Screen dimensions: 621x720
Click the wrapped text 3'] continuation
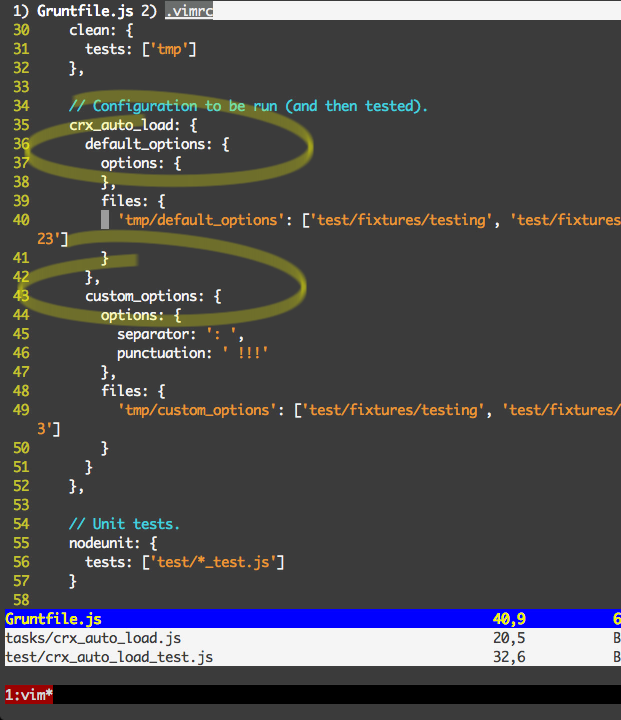coord(49,429)
